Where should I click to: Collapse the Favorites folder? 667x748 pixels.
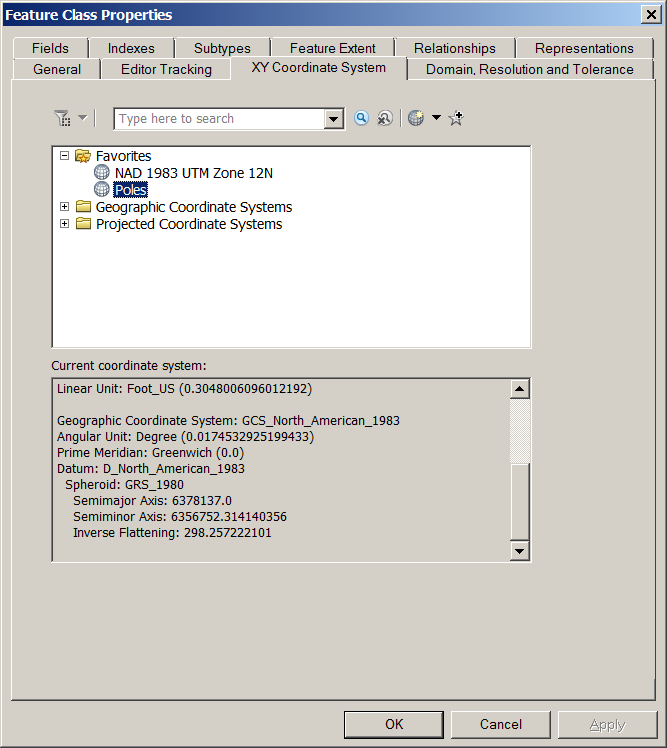point(64,156)
